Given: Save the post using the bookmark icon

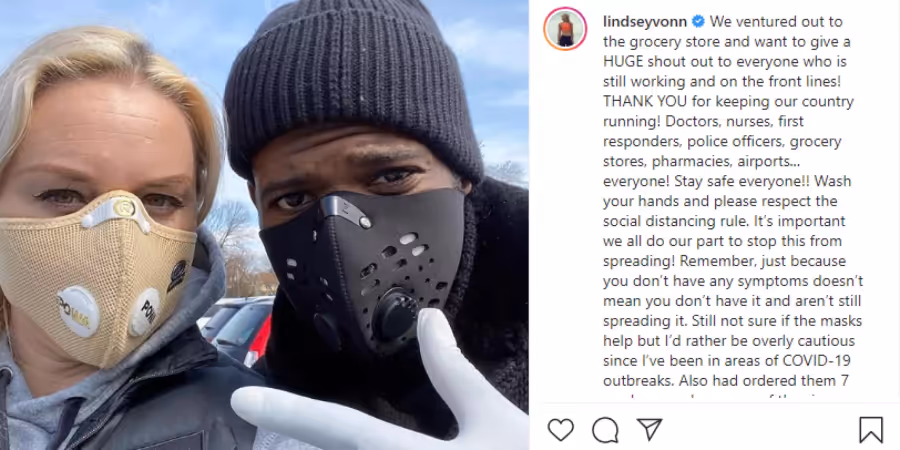Looking at the screenshot, I should coord(870,430).
